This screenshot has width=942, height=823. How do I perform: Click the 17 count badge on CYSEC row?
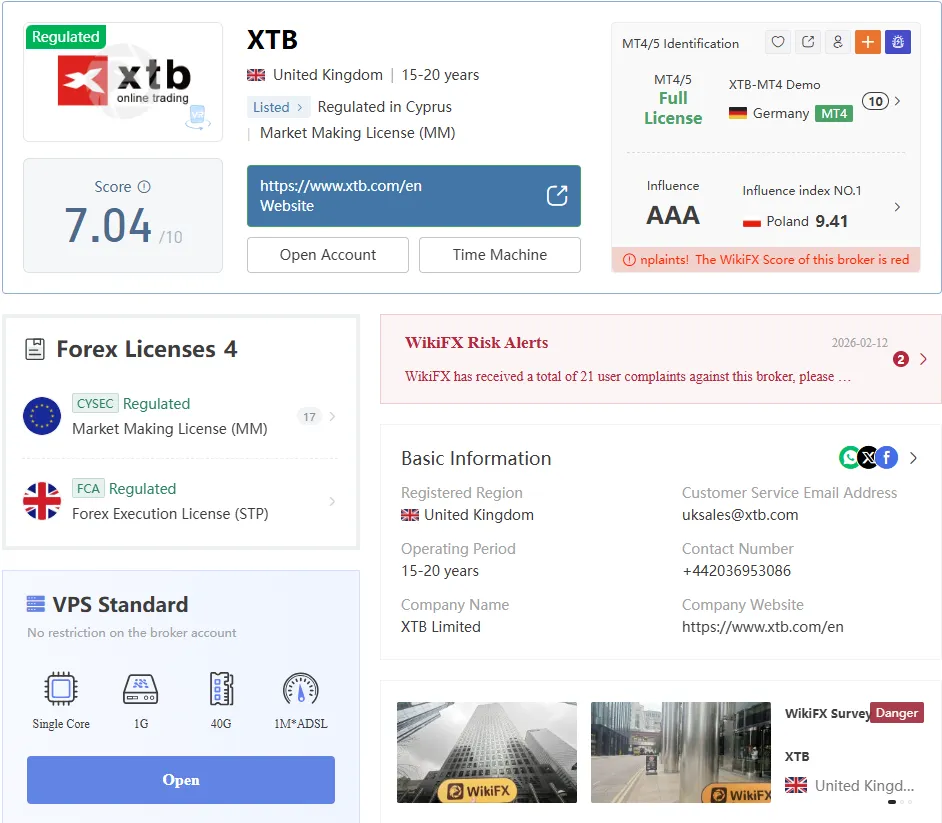pyautogui.click(x=309, y=416)
